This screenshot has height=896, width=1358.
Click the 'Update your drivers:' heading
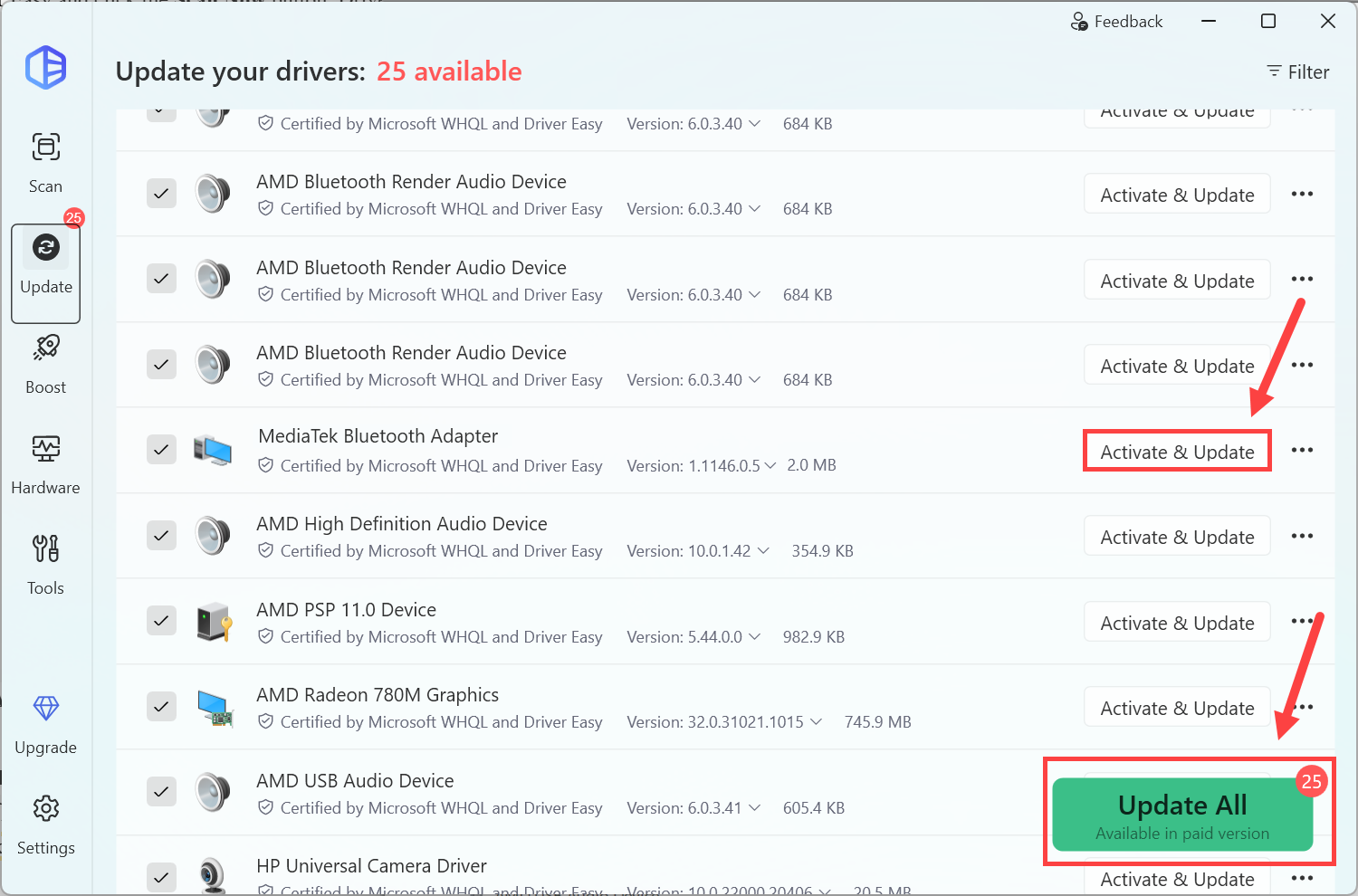point(241,71)
